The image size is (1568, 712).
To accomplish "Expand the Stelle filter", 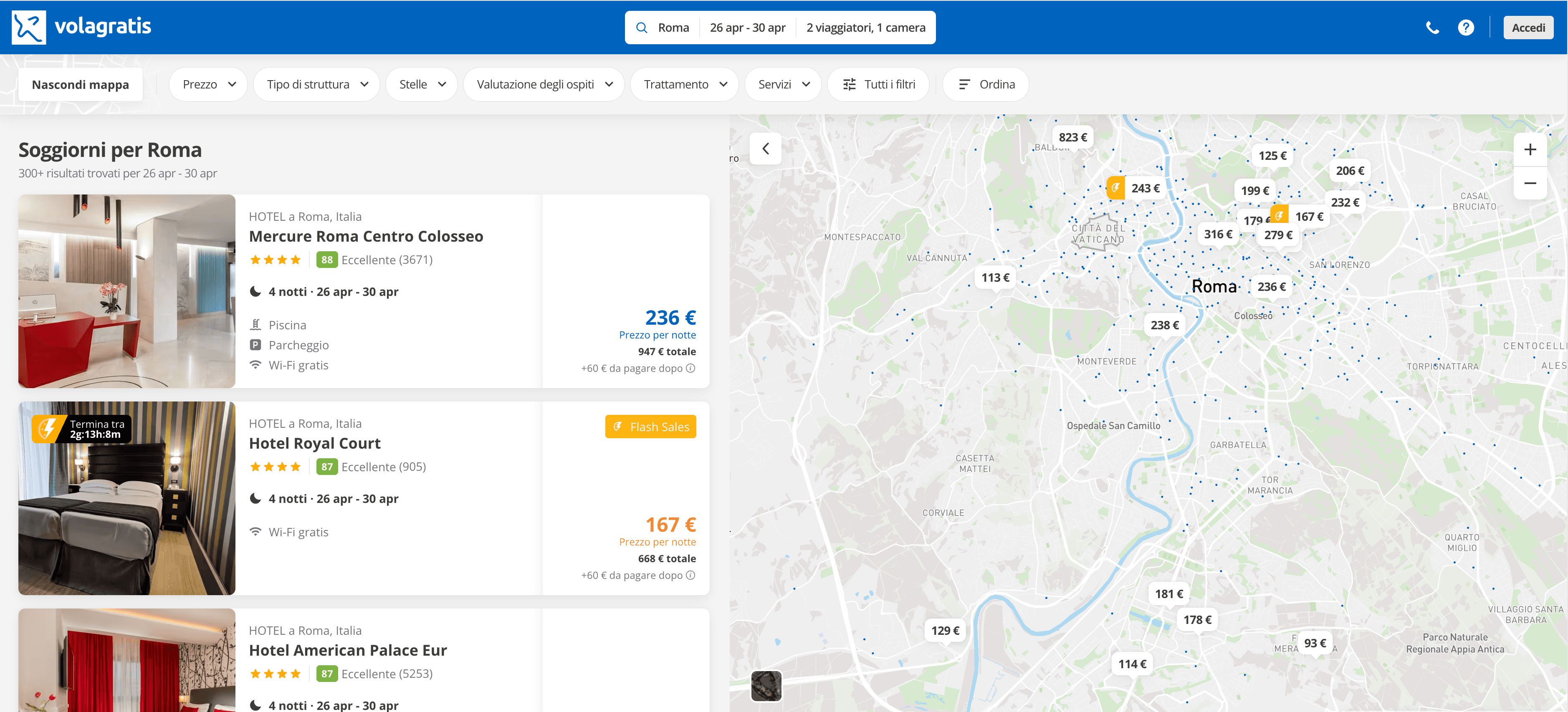I will (x=421, y=84).
